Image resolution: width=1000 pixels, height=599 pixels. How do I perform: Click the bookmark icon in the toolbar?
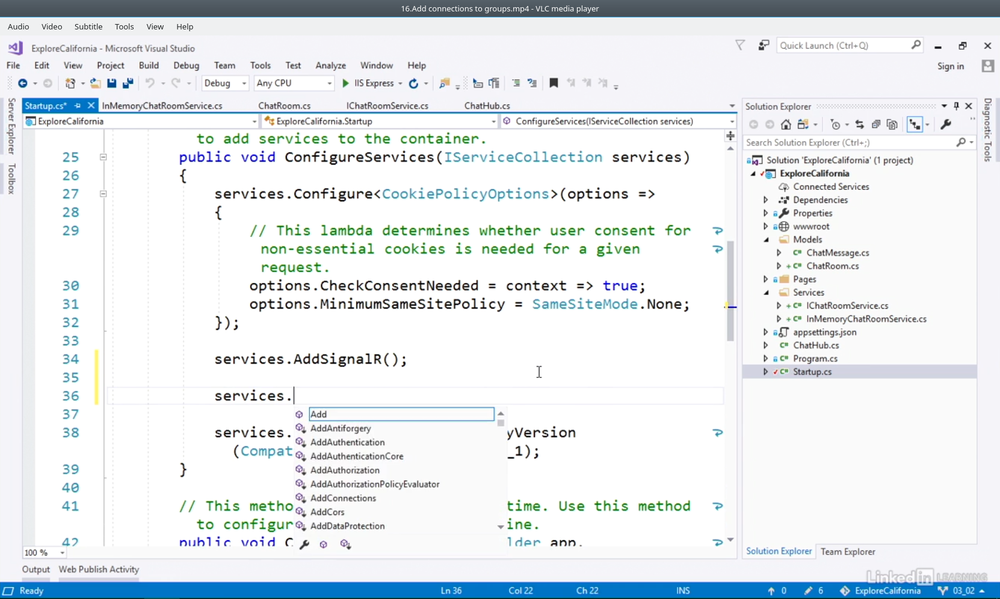tap(553, 84)
